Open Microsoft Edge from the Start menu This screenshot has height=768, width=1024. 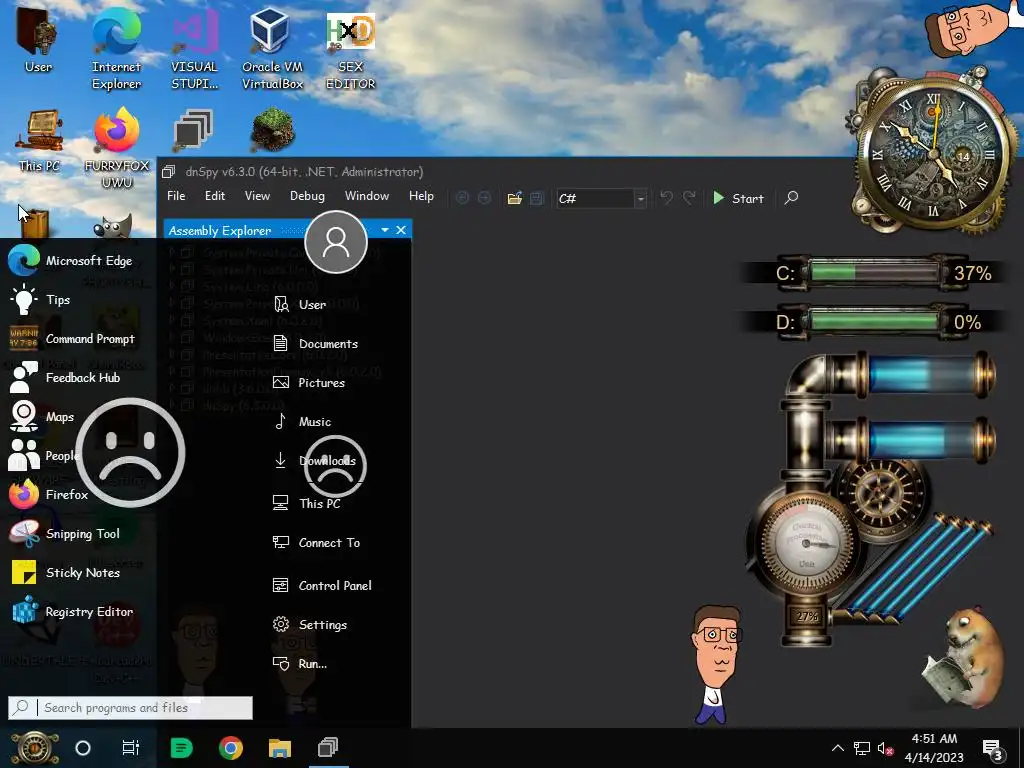click(x=71, y=261)
